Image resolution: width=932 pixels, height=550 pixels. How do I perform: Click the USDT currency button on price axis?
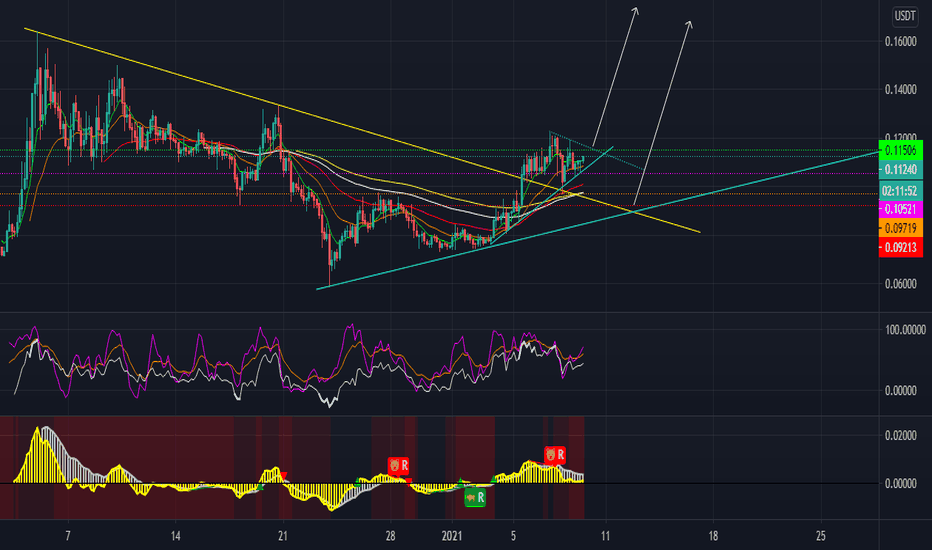coord(905,16)
